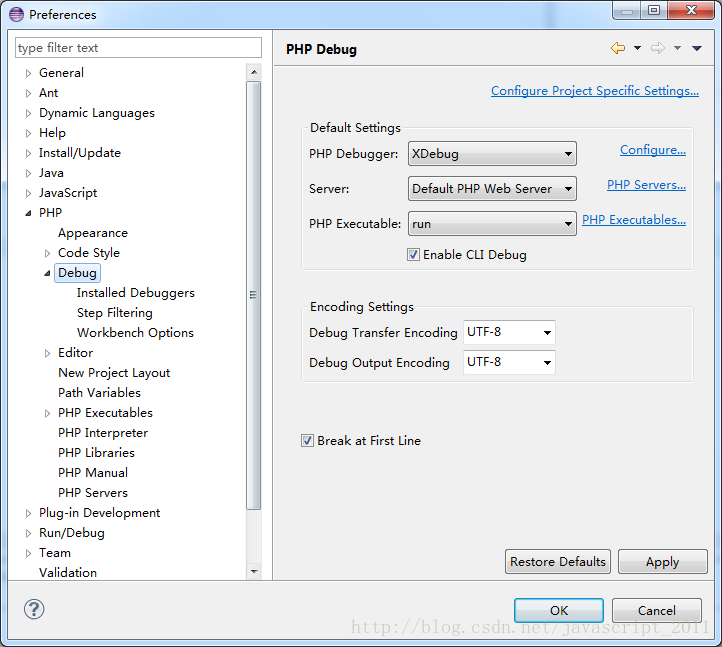
Task: Open the back history dropdown arrow
Action: click(x=637, y=47)
